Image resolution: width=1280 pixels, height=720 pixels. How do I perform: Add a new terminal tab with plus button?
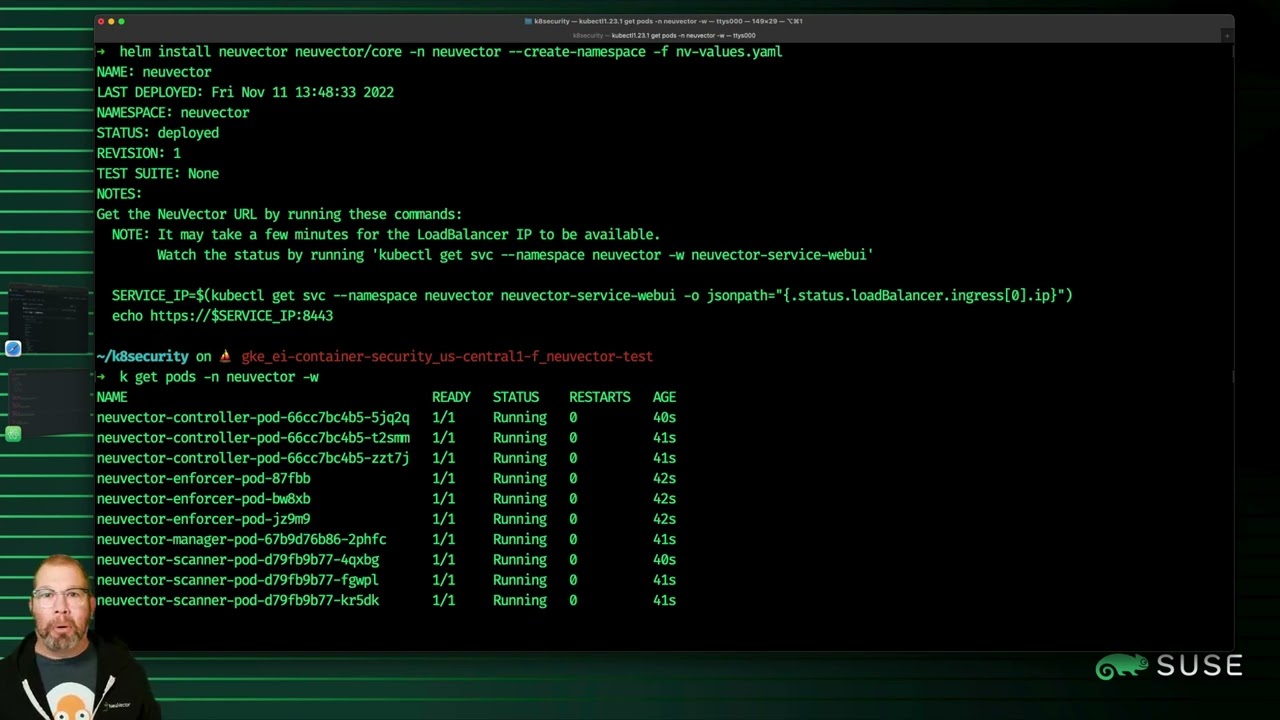tap(1227, 35)
